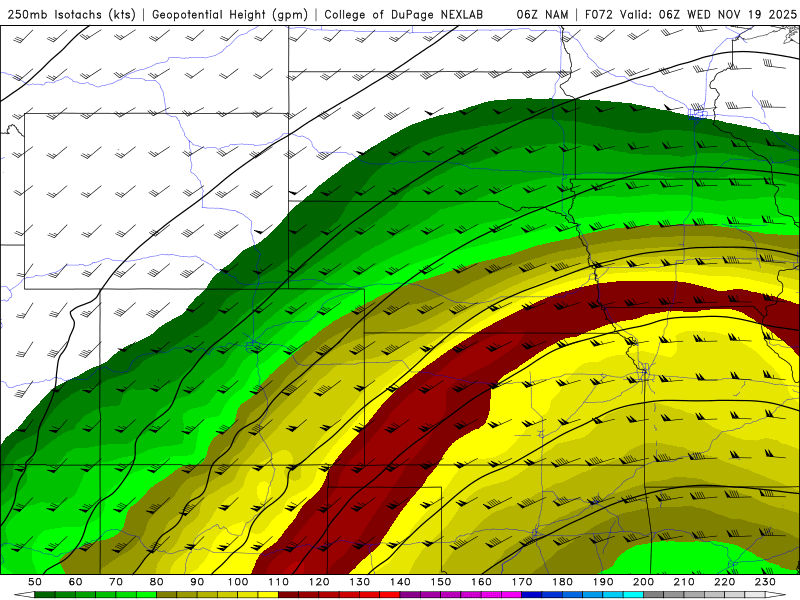Click the '90' color bar label
The image size is (800, 600).
point(197,582)
